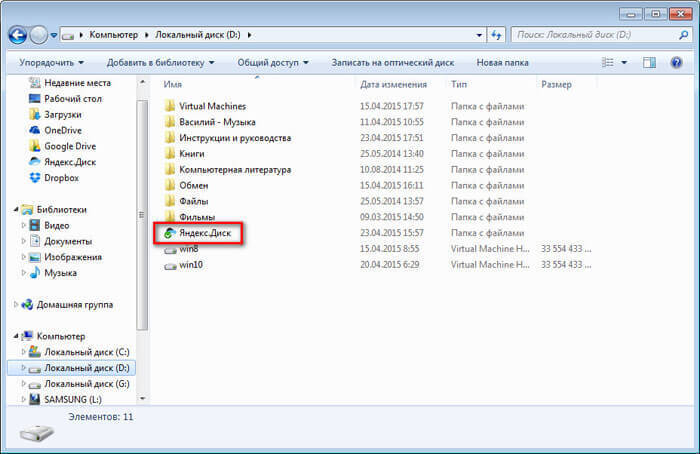The image size is (700, 454).
Task: Select the Яндекс.Диск sidebar favorite icon
Action: [x=34, y=162]
